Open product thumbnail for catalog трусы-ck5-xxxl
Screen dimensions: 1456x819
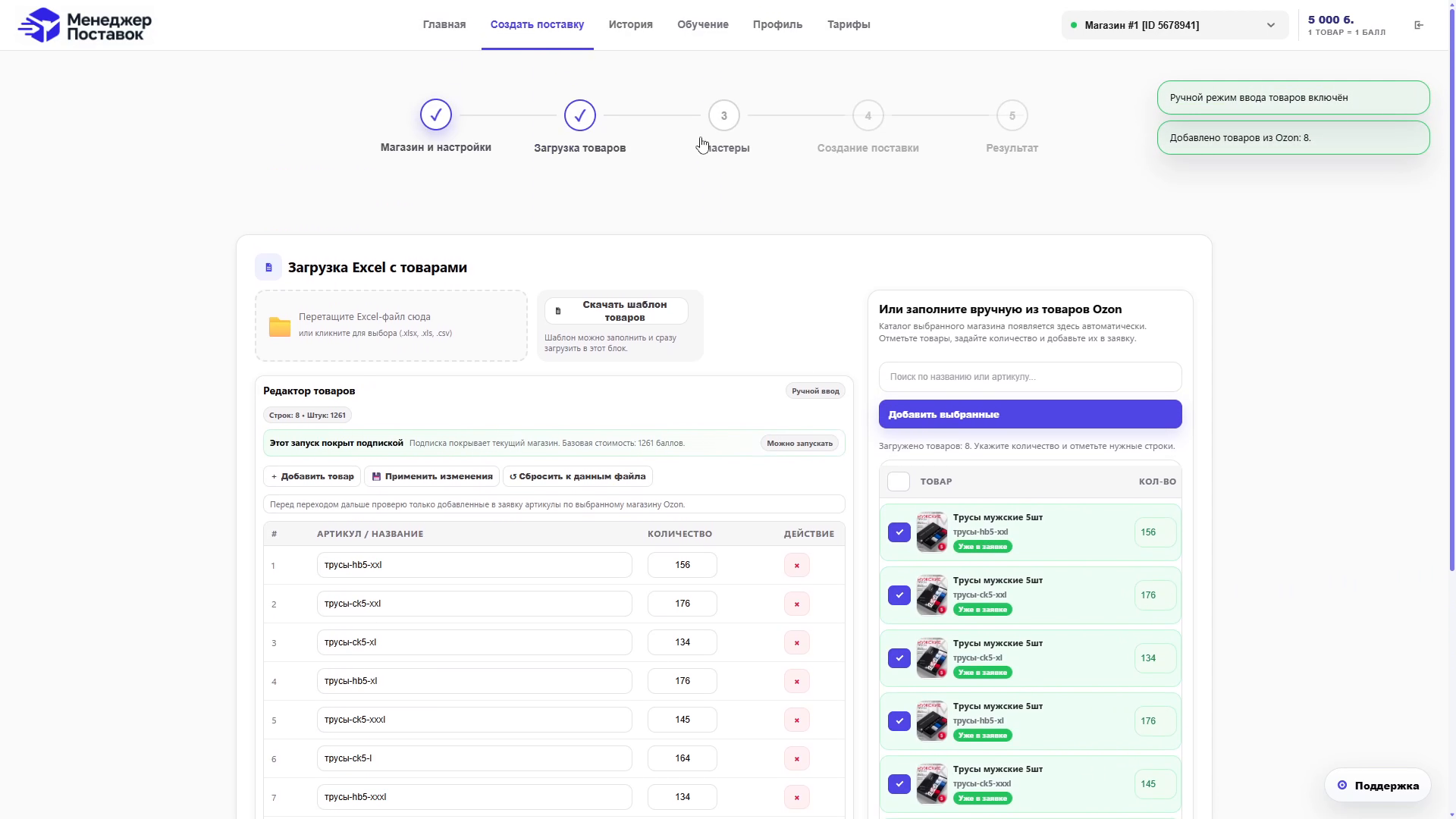932,784
